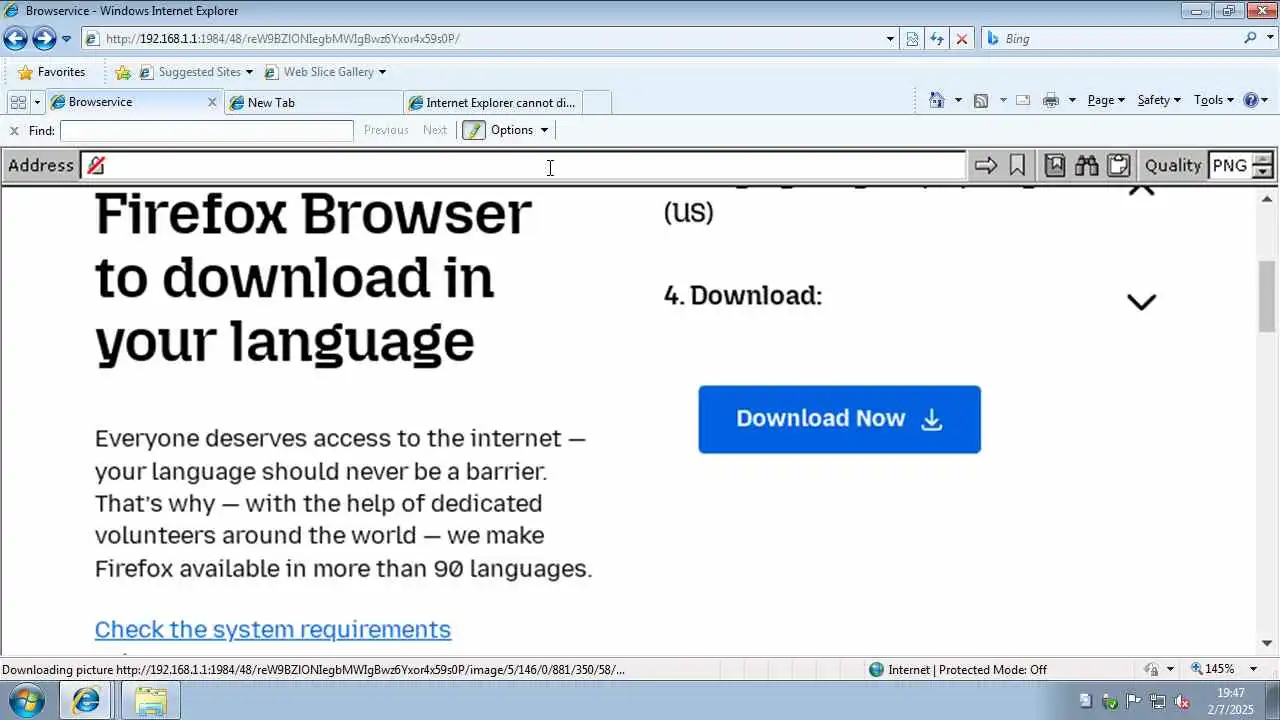Open Windows Explorer from the taskbar
The image size is (1280, 720).
click(150, 701)
